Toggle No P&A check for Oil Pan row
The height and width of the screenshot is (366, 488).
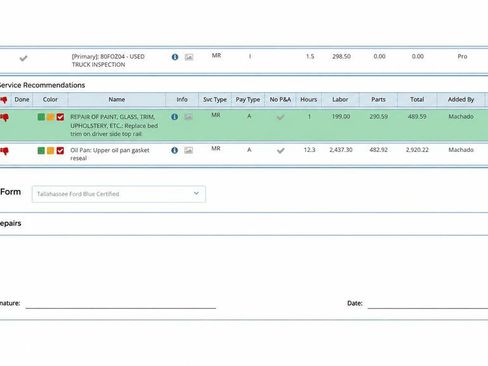(281, 150)
